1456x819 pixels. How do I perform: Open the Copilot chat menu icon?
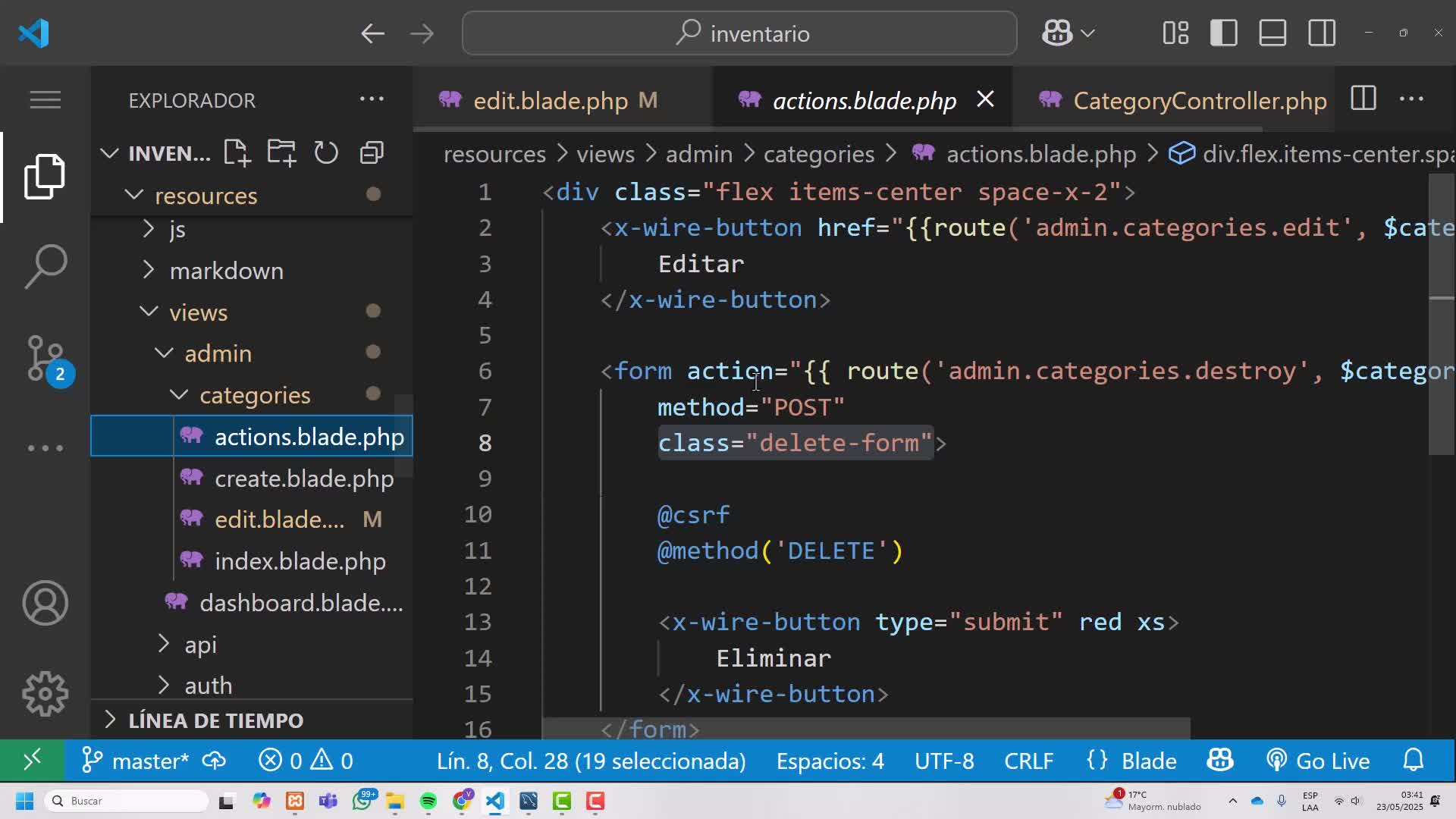click(1068, 33)
